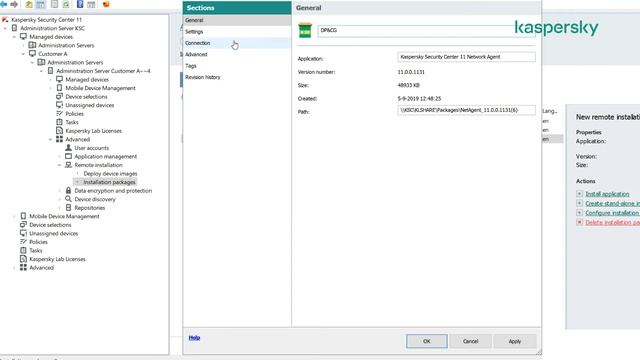Click the Device discovery magnifier icon

click(x=69, y=199)
